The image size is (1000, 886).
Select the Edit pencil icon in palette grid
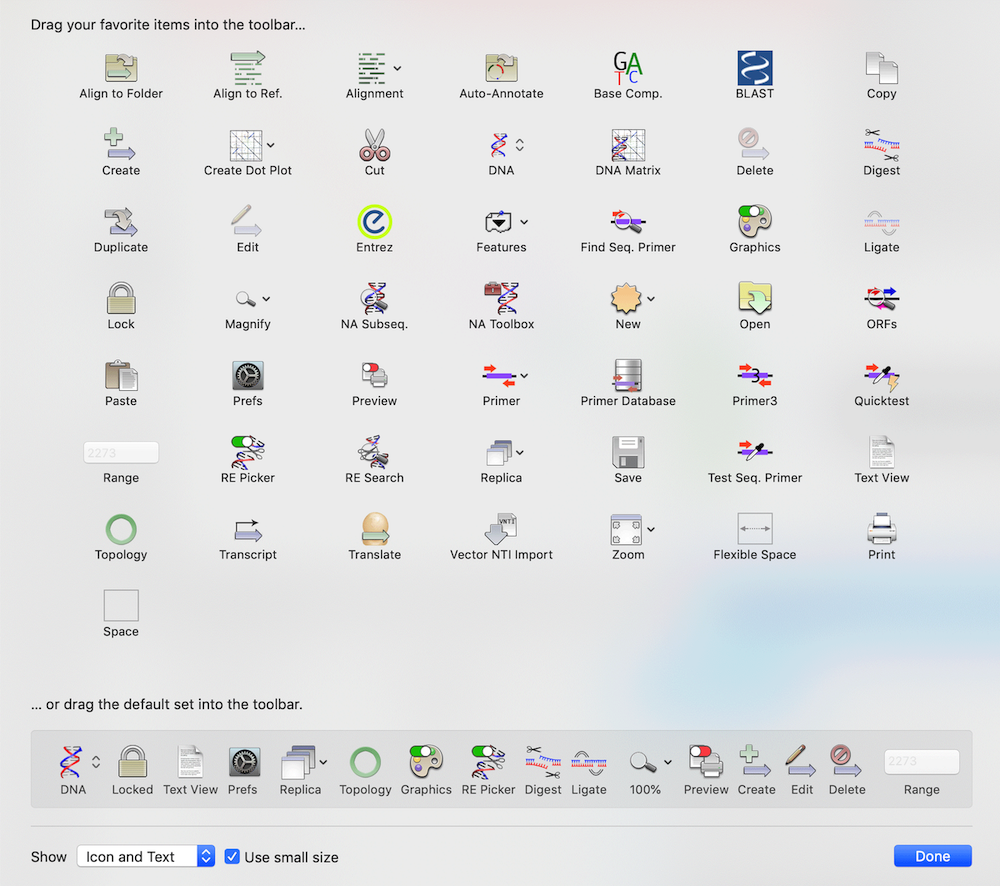pyautogui.click(x=247, y=221)
